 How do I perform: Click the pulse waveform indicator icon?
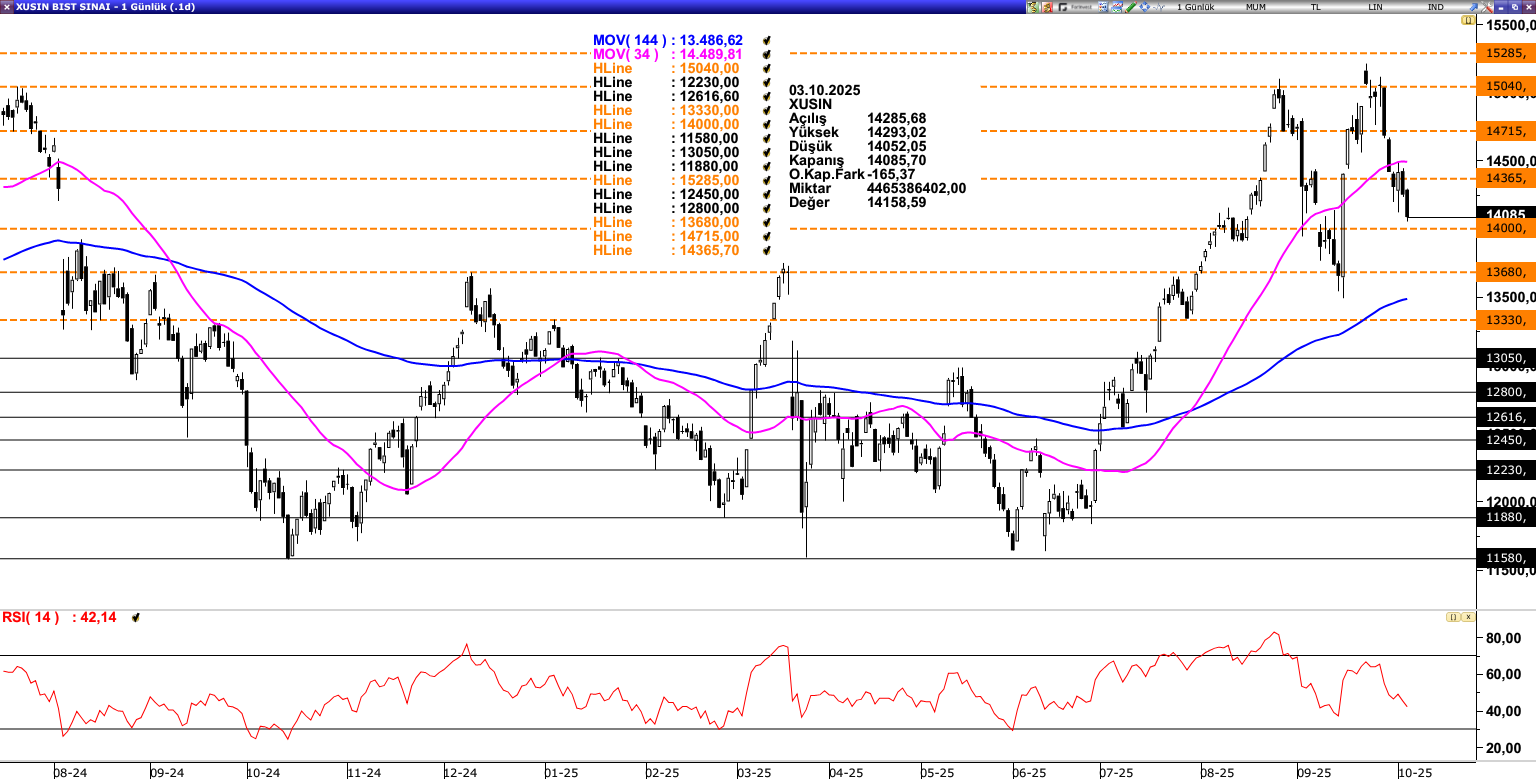pyautogui.click(x=1159, y=7)
